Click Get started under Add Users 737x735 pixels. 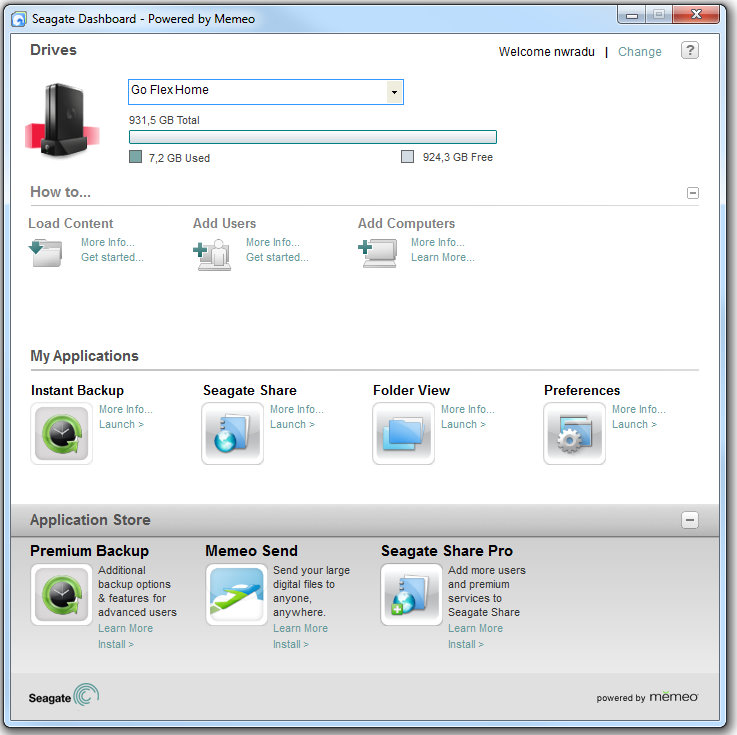coord(277,258)
